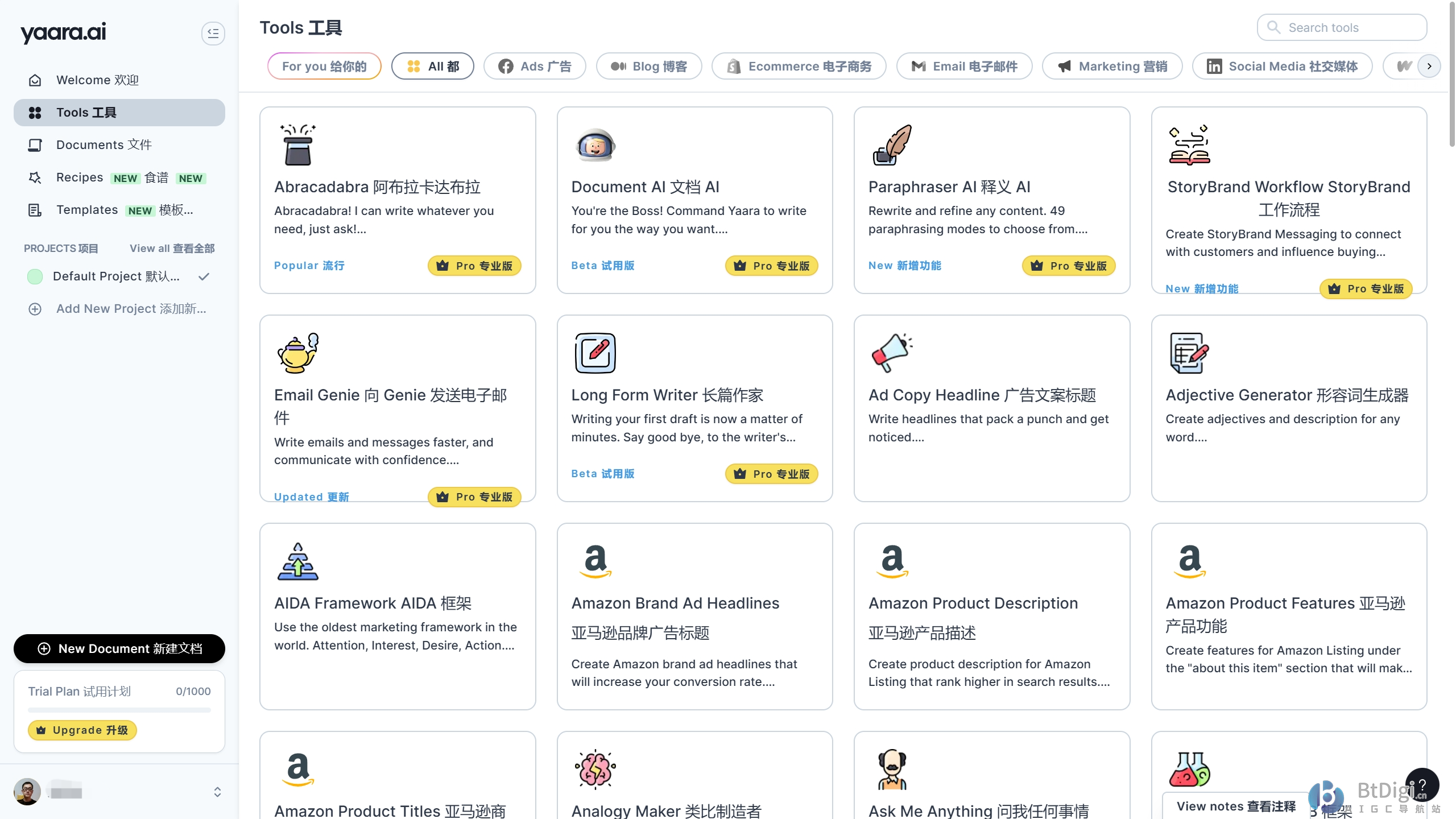
Task: Open Document AI astronaut icon
Action: pos(595,144)
